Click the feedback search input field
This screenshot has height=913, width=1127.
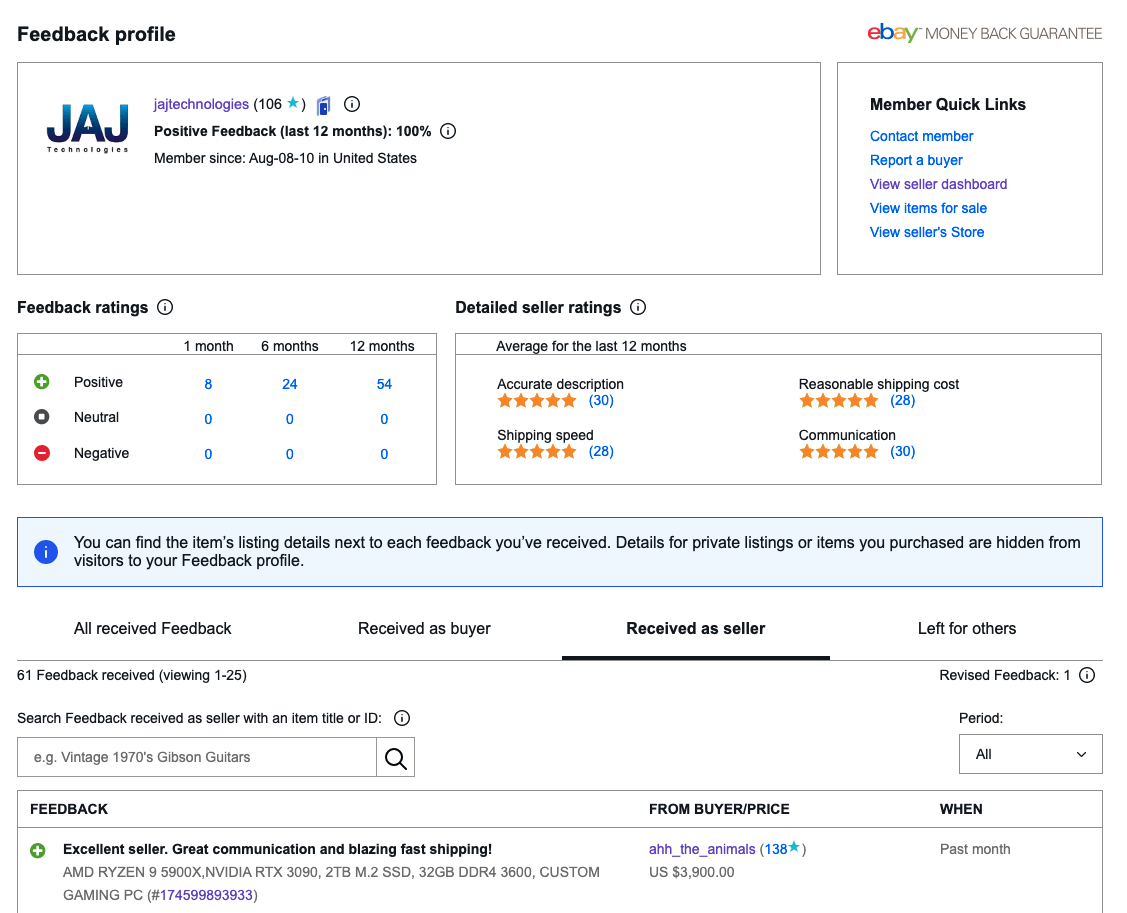point(197,758)
